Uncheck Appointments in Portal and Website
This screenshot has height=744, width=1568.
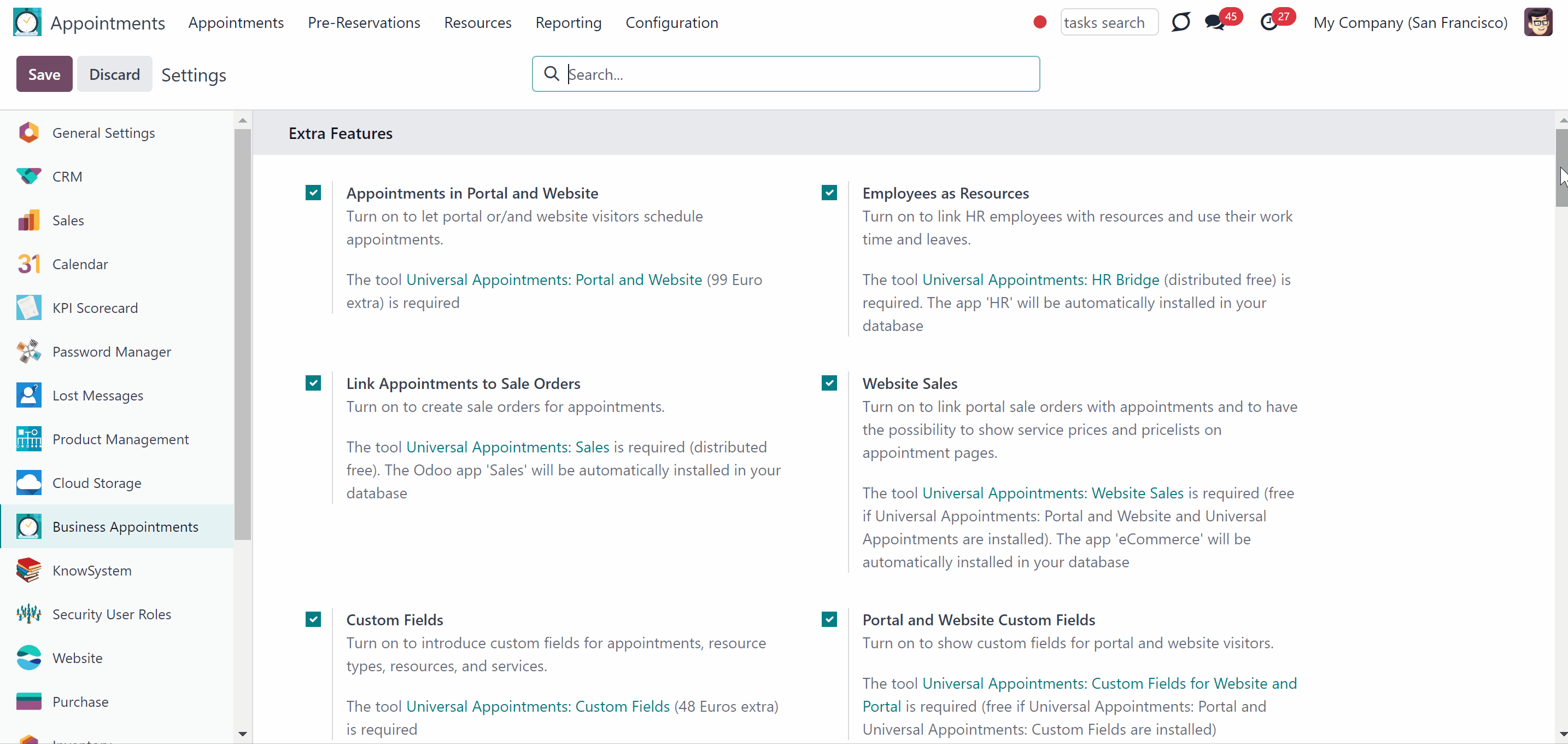point(313,193)
